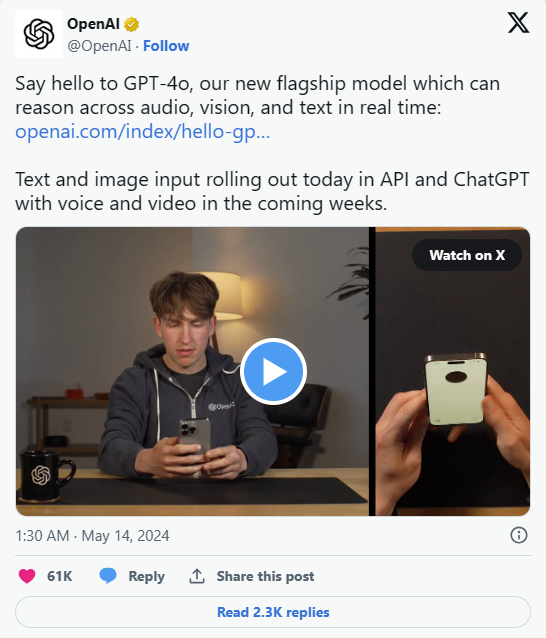Click the share upload arrow icon
546x638 pixels.
pyautogui.click(x=197, y=576)
